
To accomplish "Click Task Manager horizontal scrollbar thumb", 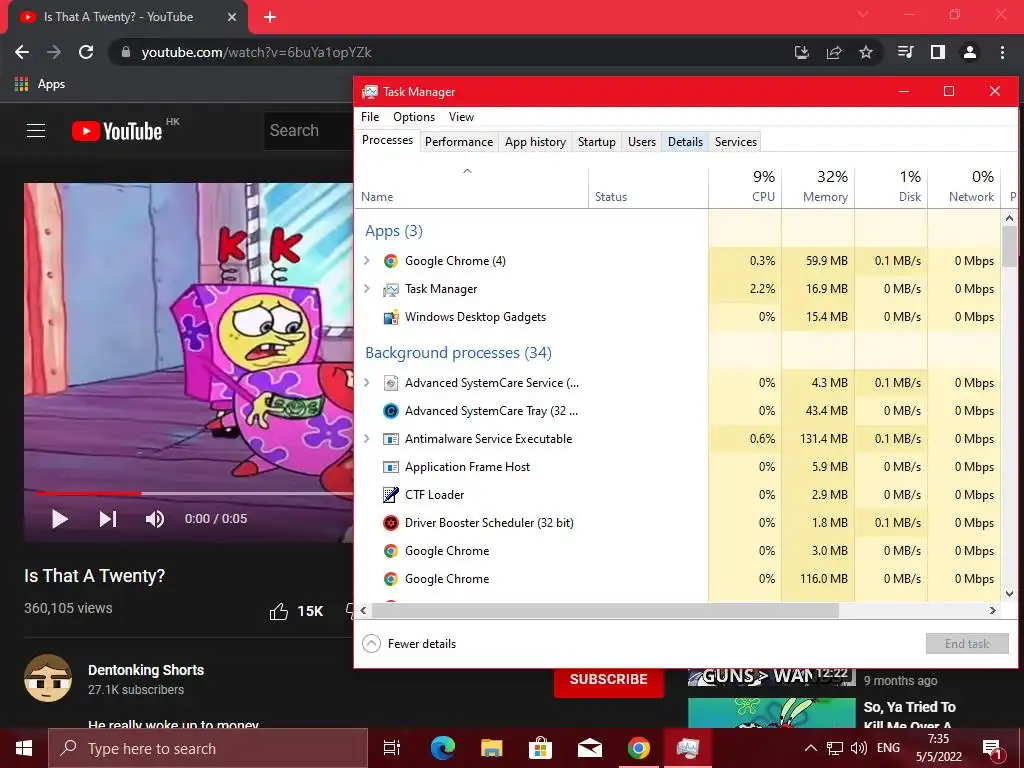I will pyautogui.click(x=605, y=611).
